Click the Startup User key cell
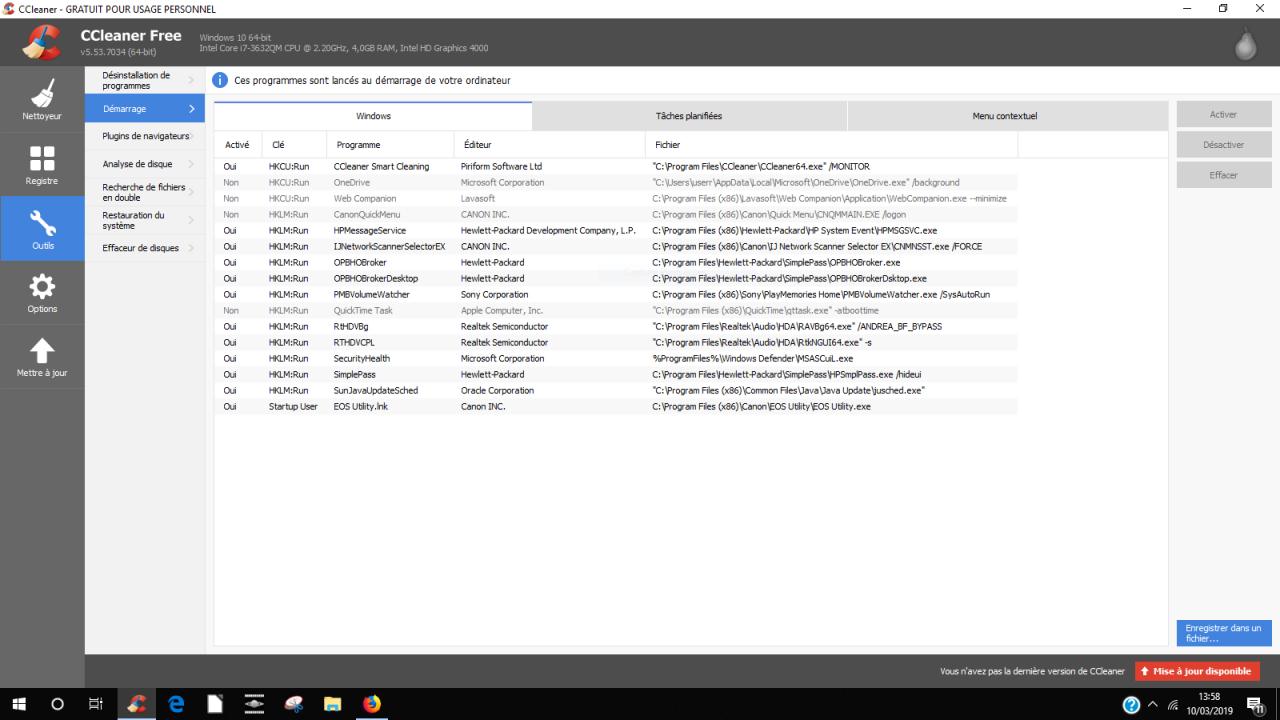Image resolution: width=1280 pixels, height=720 pixels. tap(293, 407)
